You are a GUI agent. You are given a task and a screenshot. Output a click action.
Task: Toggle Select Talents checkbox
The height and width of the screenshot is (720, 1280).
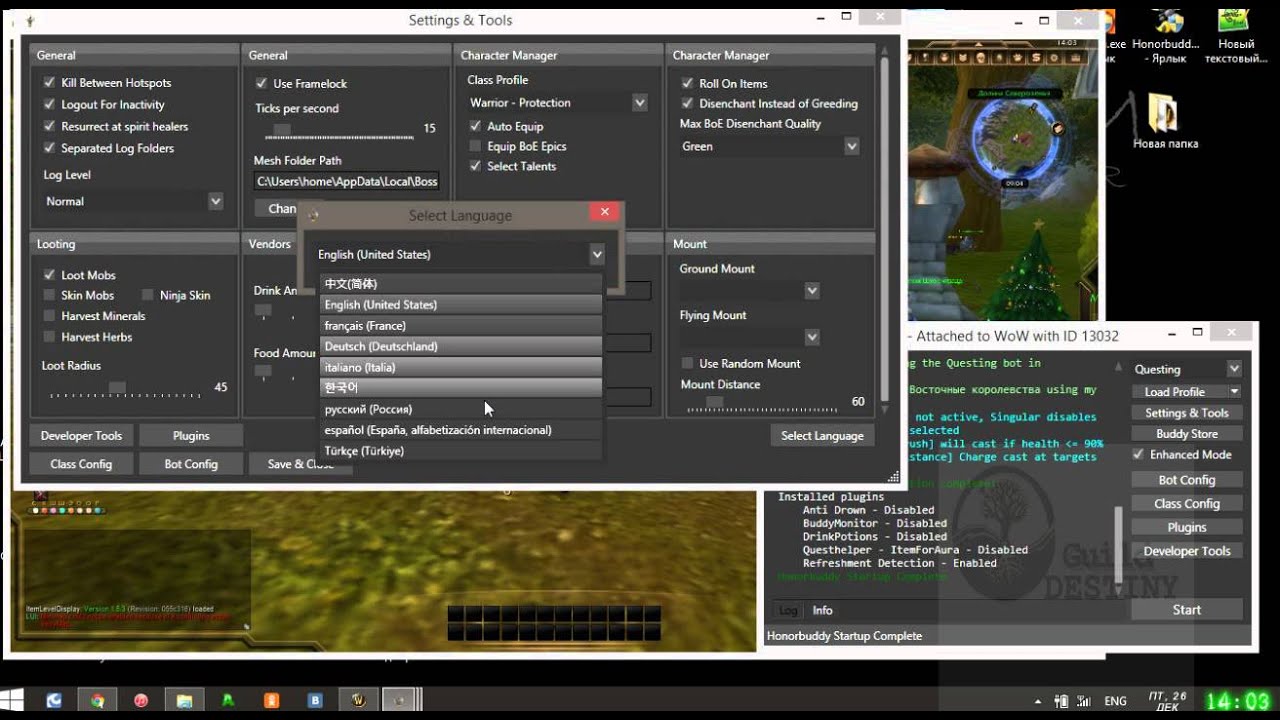(x=475, y=166)
